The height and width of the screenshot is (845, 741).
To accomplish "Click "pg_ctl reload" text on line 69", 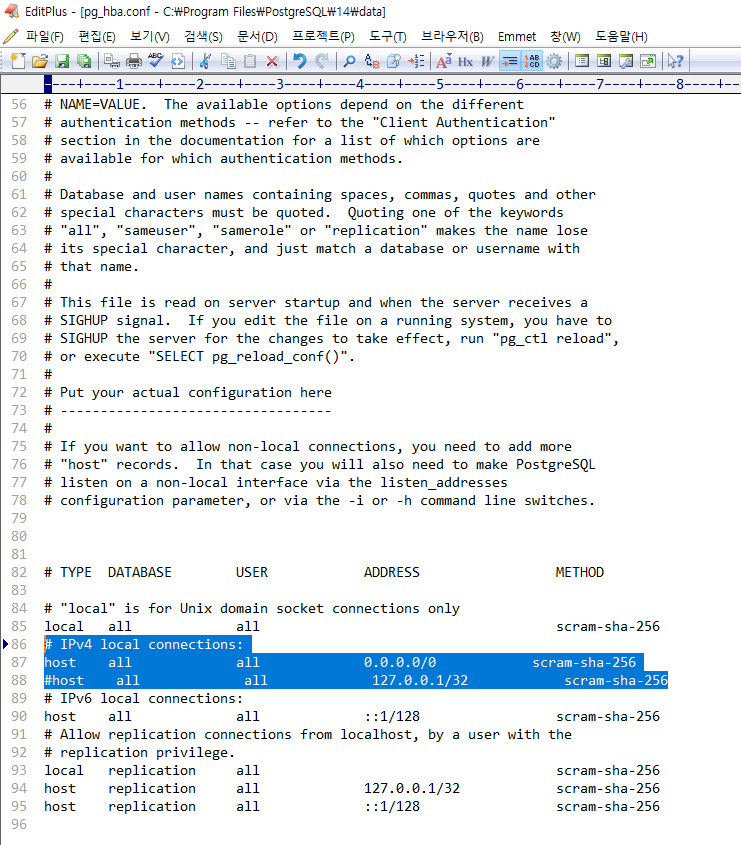I will pyautogui.click(x=552, y=338).
